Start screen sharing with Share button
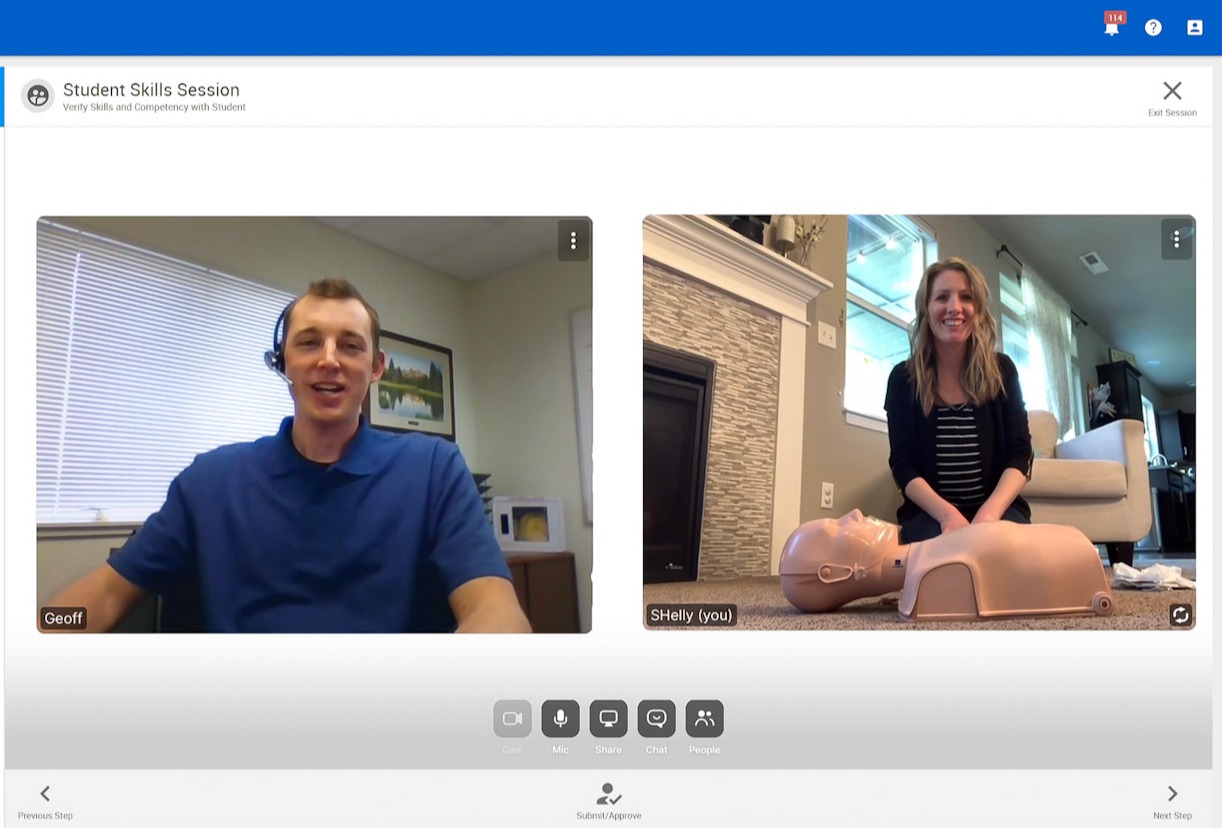1222x828 pixels. 608,719
